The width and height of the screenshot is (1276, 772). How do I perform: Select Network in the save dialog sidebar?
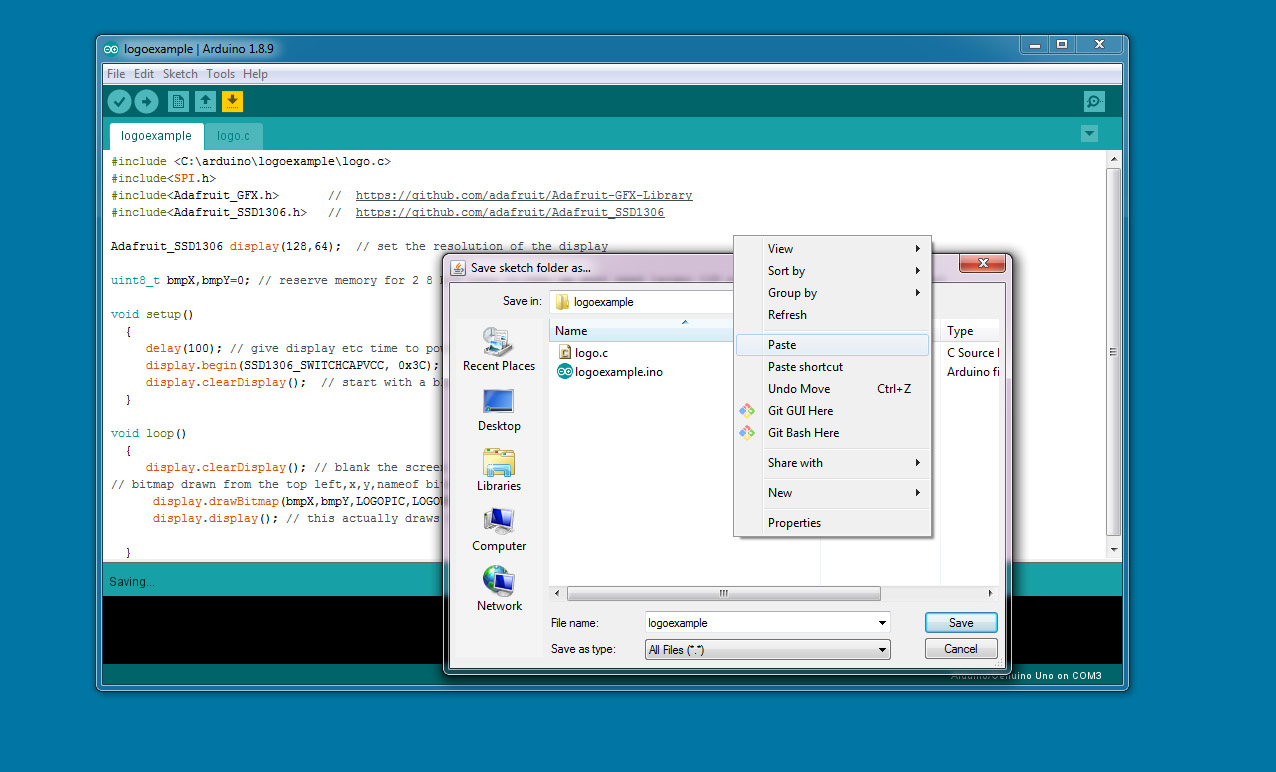point(499,590)
